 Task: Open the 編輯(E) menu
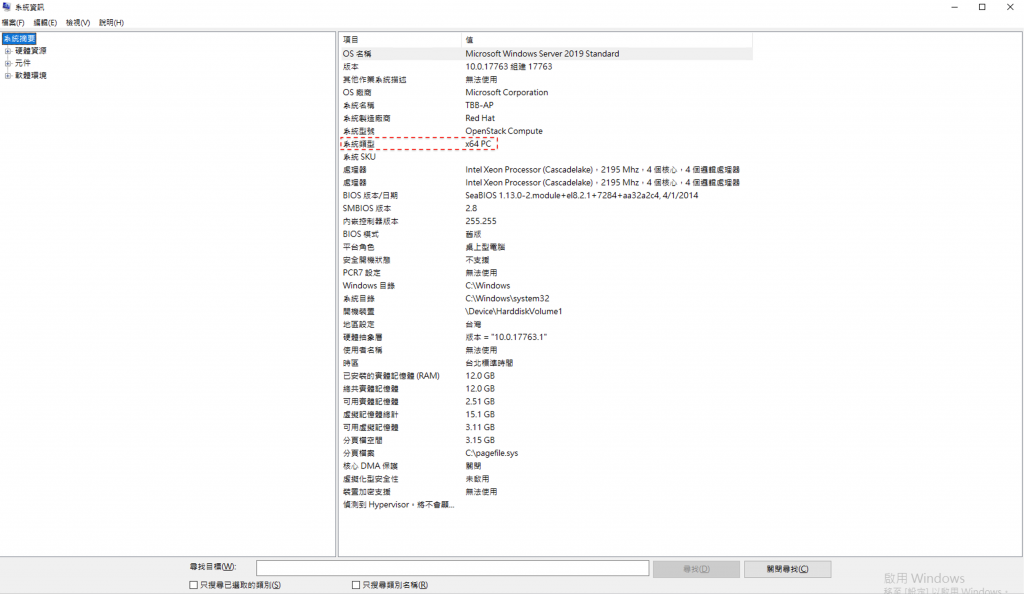[45, 23]
